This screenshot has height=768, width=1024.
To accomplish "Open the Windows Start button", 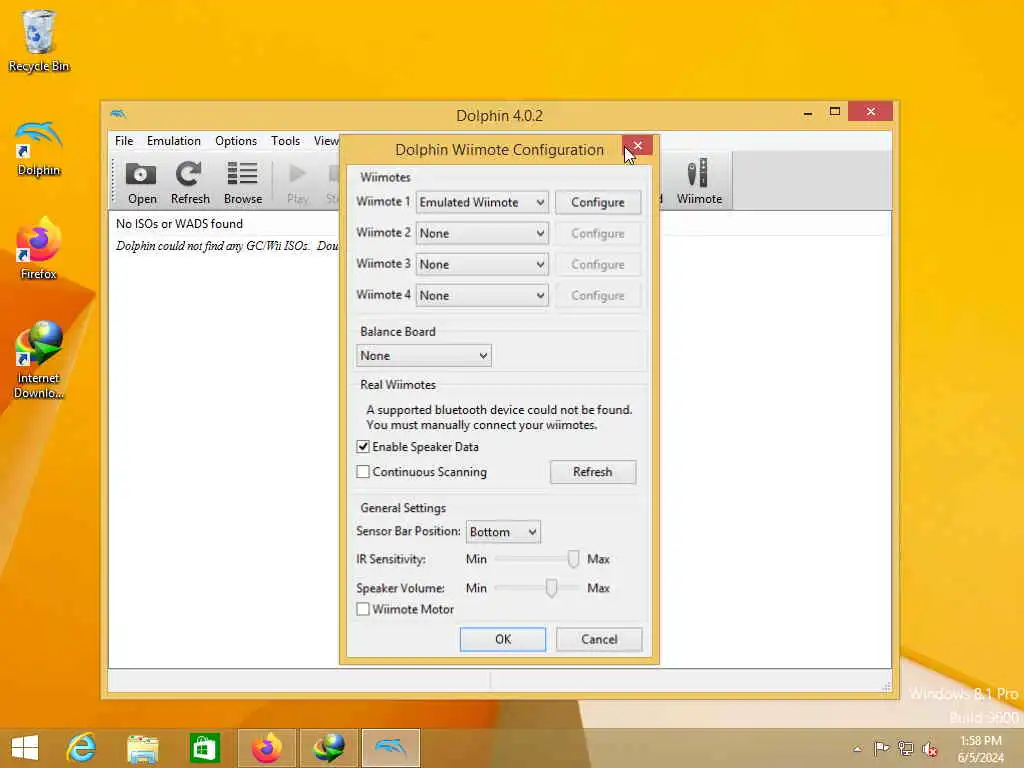I will 25,748.
